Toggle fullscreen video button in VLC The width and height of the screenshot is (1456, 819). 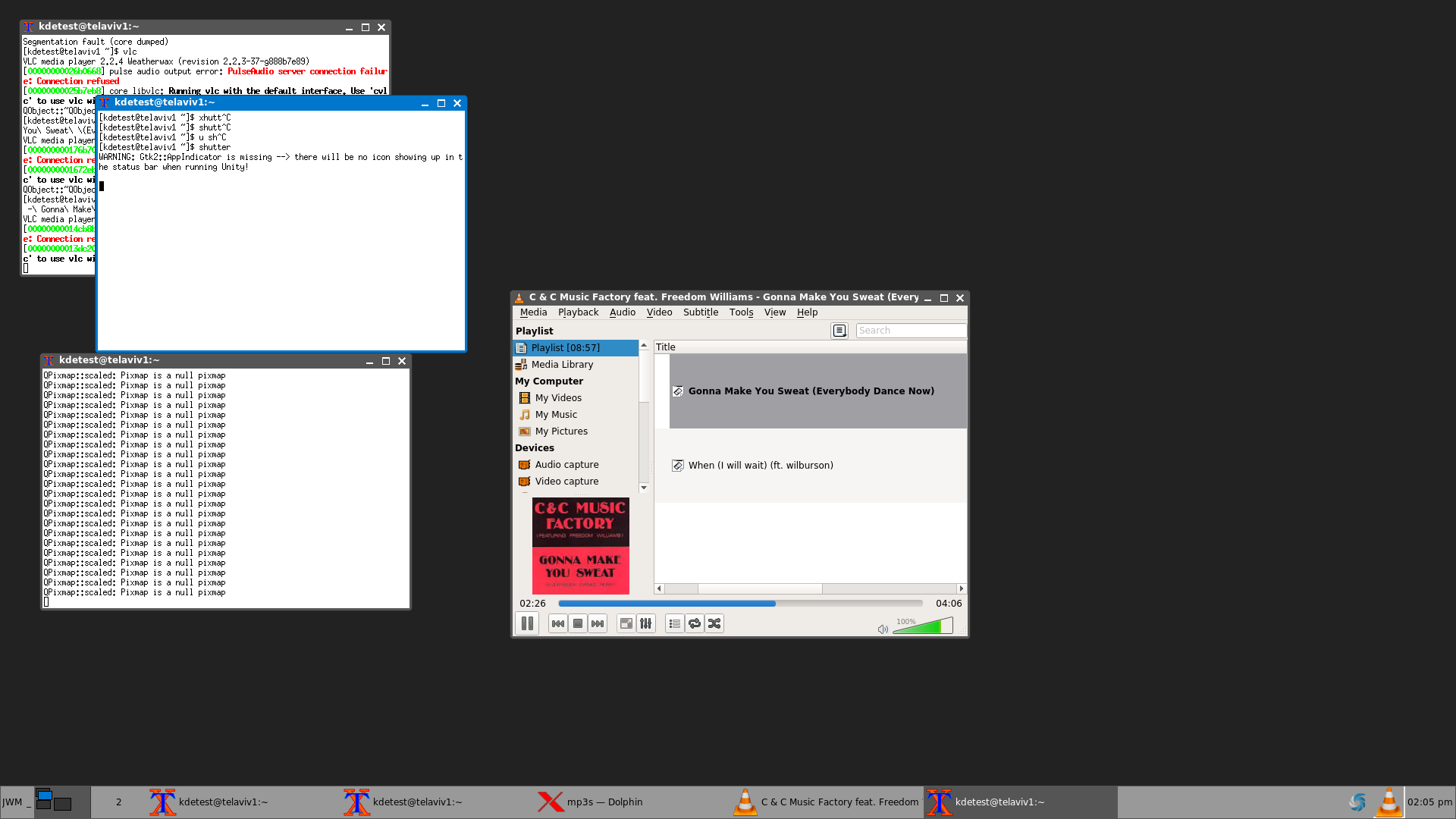(626, 623)
